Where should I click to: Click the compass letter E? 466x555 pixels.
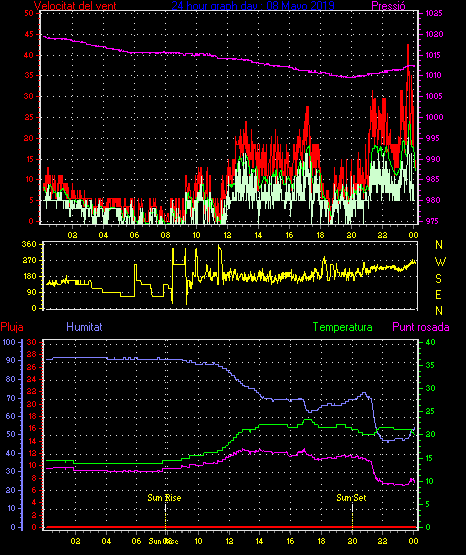point(438,295)
